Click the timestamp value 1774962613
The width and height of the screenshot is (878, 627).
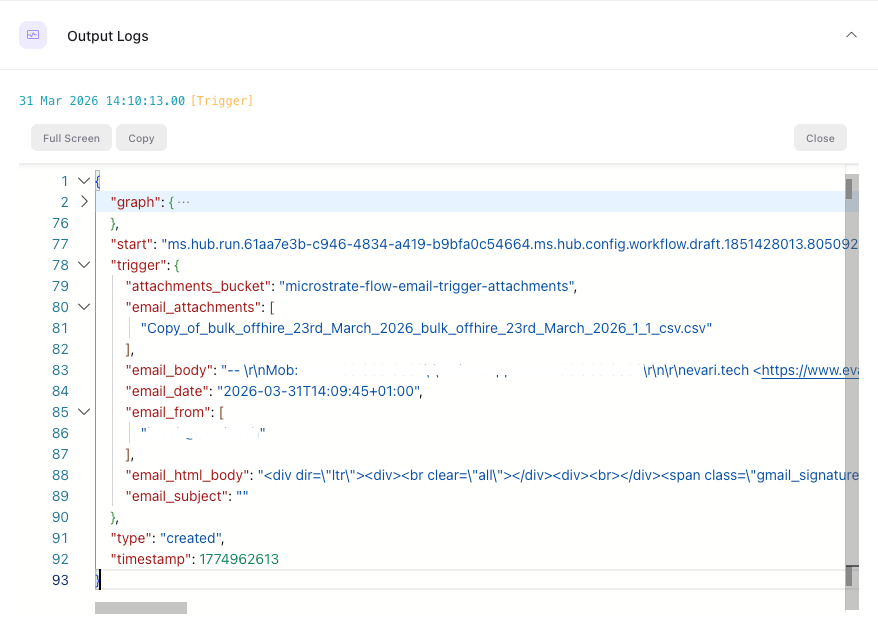coord(239,559)
